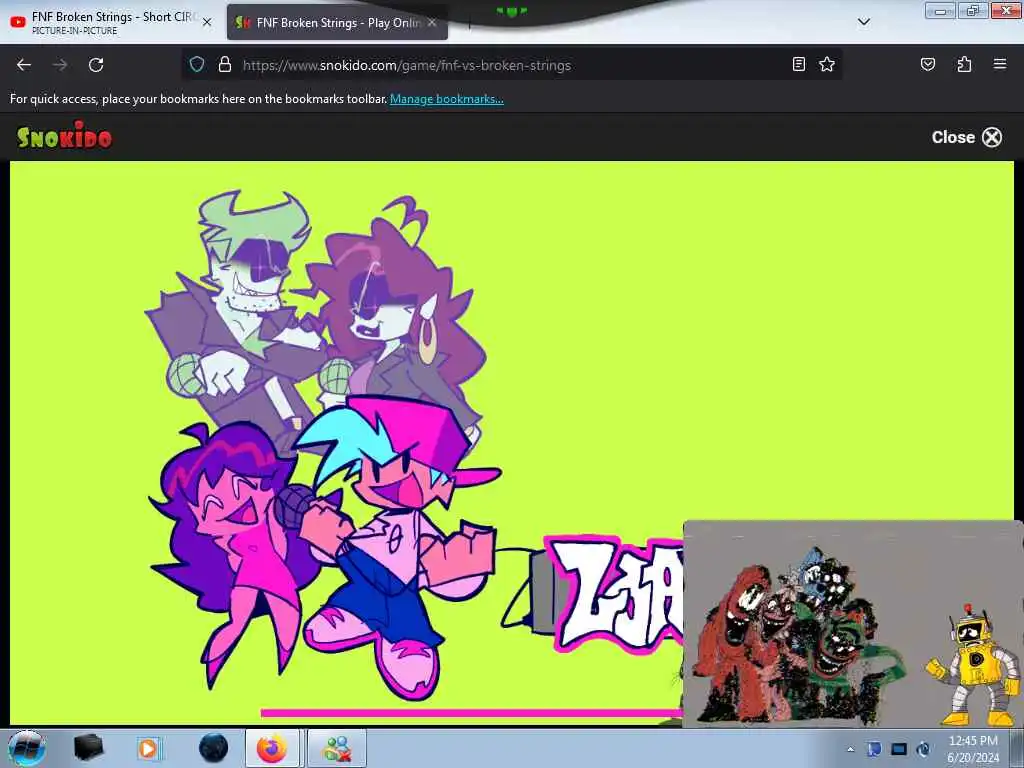Viewport: 1024px width, 768px height.
Task: Open the clock showing 12:45 PM
Action: (973, 749)
